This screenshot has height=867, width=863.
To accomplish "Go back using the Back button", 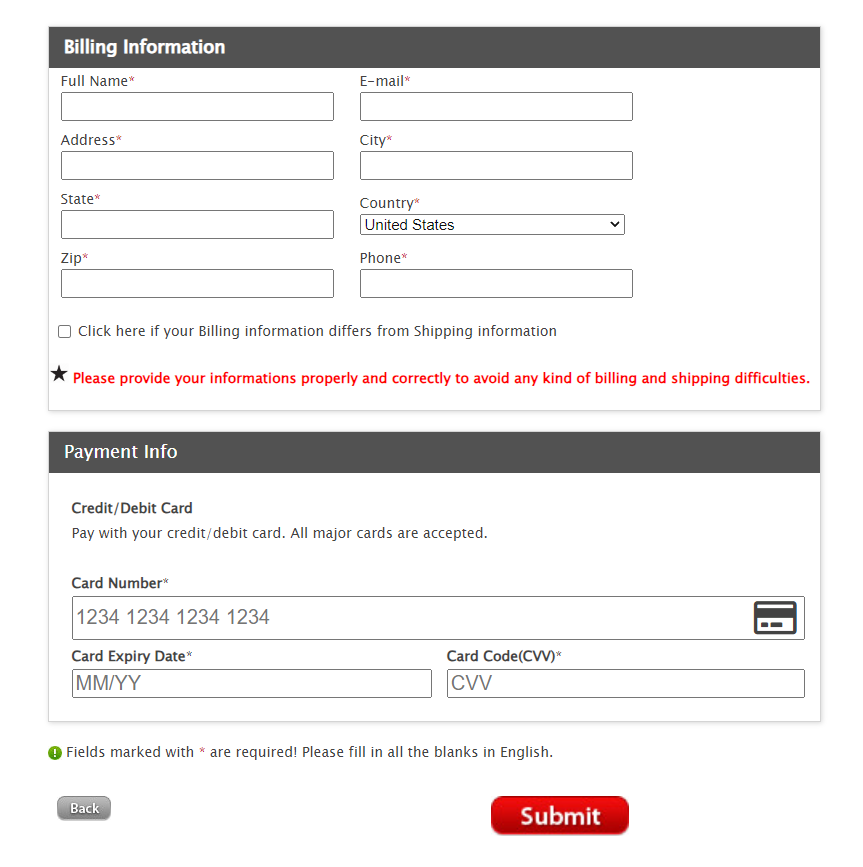I will (84, 808).
